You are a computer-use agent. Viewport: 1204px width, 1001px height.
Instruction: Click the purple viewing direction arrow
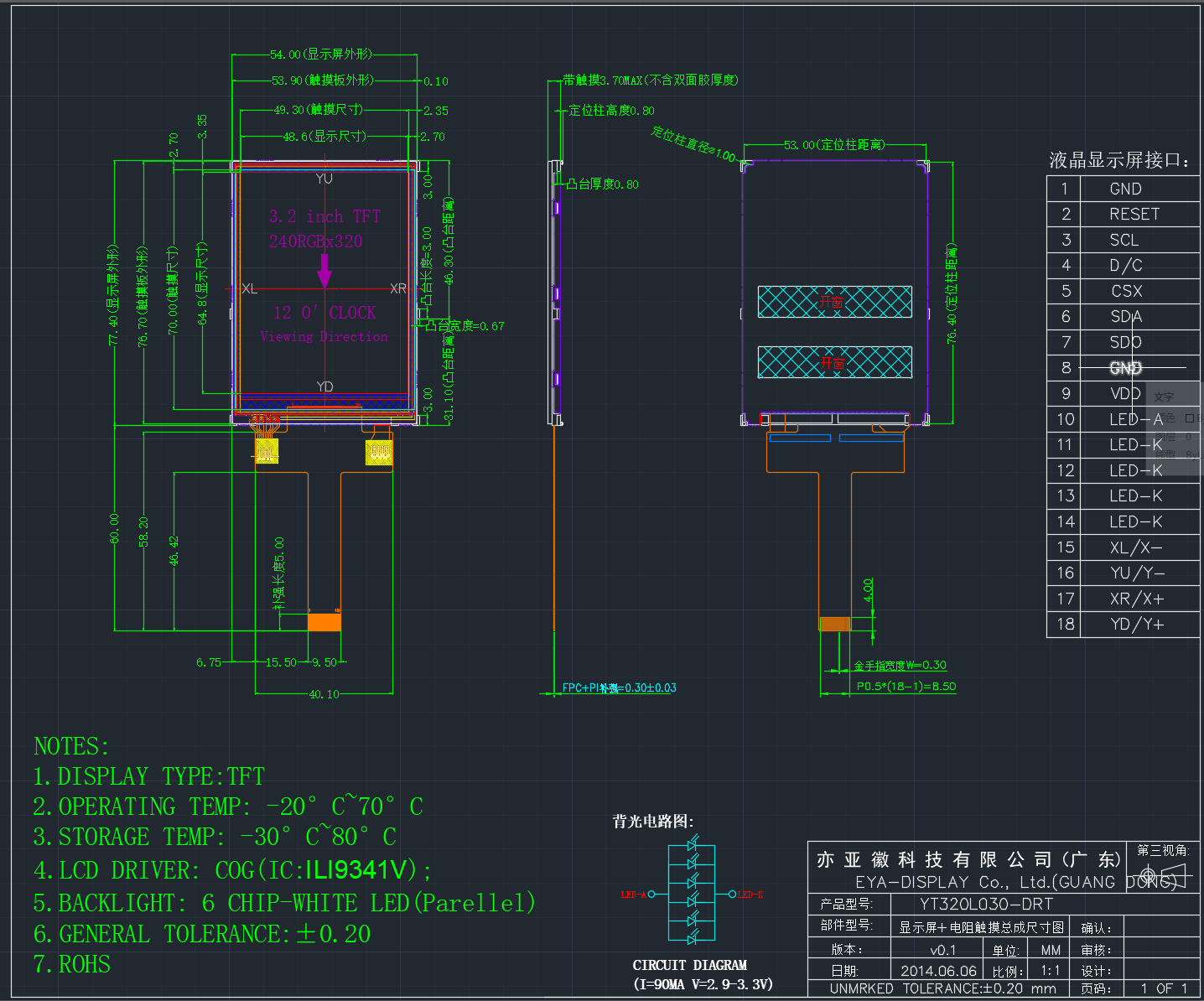324,271
